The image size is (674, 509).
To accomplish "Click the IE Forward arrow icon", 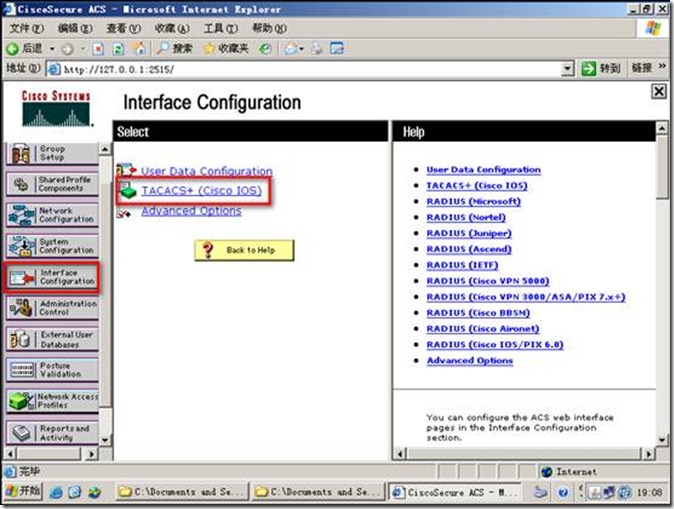I will pos(67,49).
